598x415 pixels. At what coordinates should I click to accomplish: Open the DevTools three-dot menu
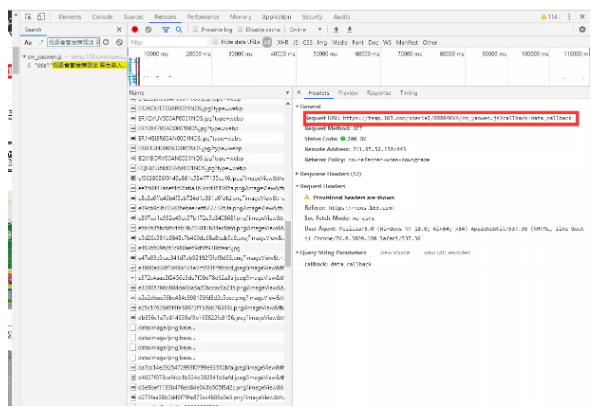569,17
